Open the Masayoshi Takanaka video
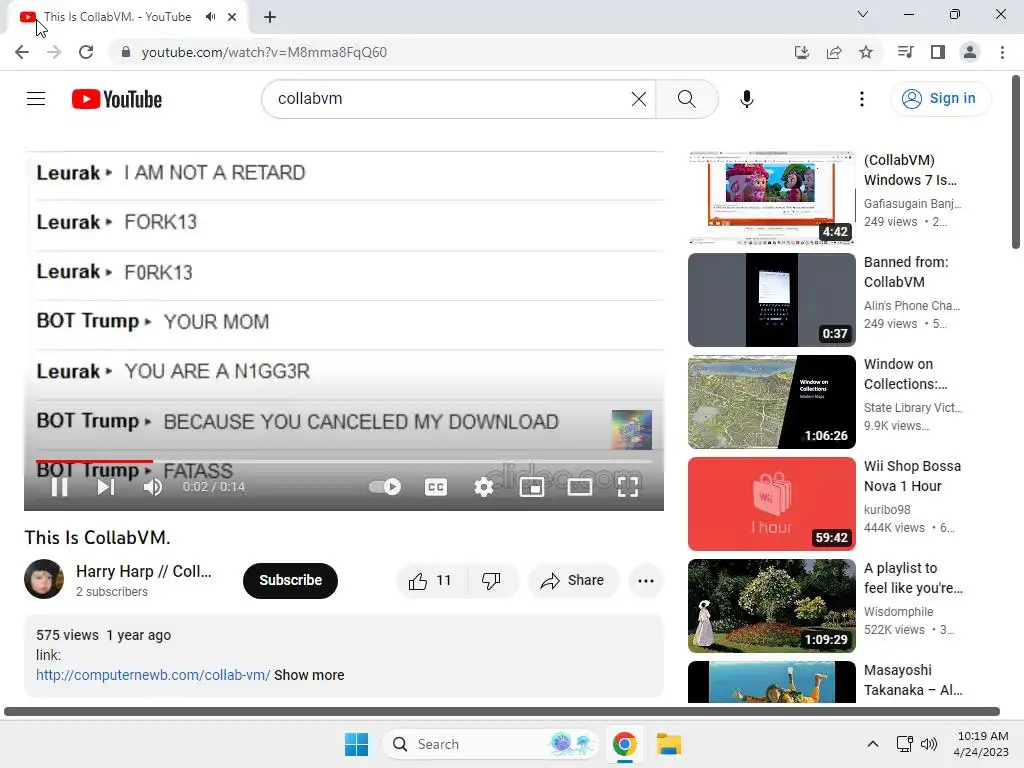The height and width of the screenshot is (768, 1024). pos(771,682)
